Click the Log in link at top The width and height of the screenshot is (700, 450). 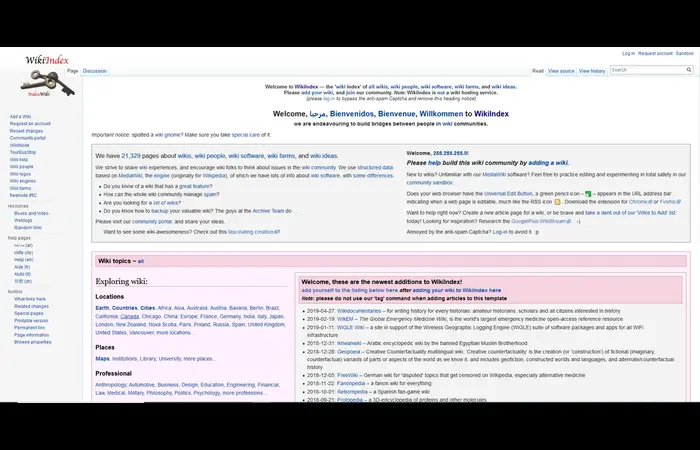point(628,54)
